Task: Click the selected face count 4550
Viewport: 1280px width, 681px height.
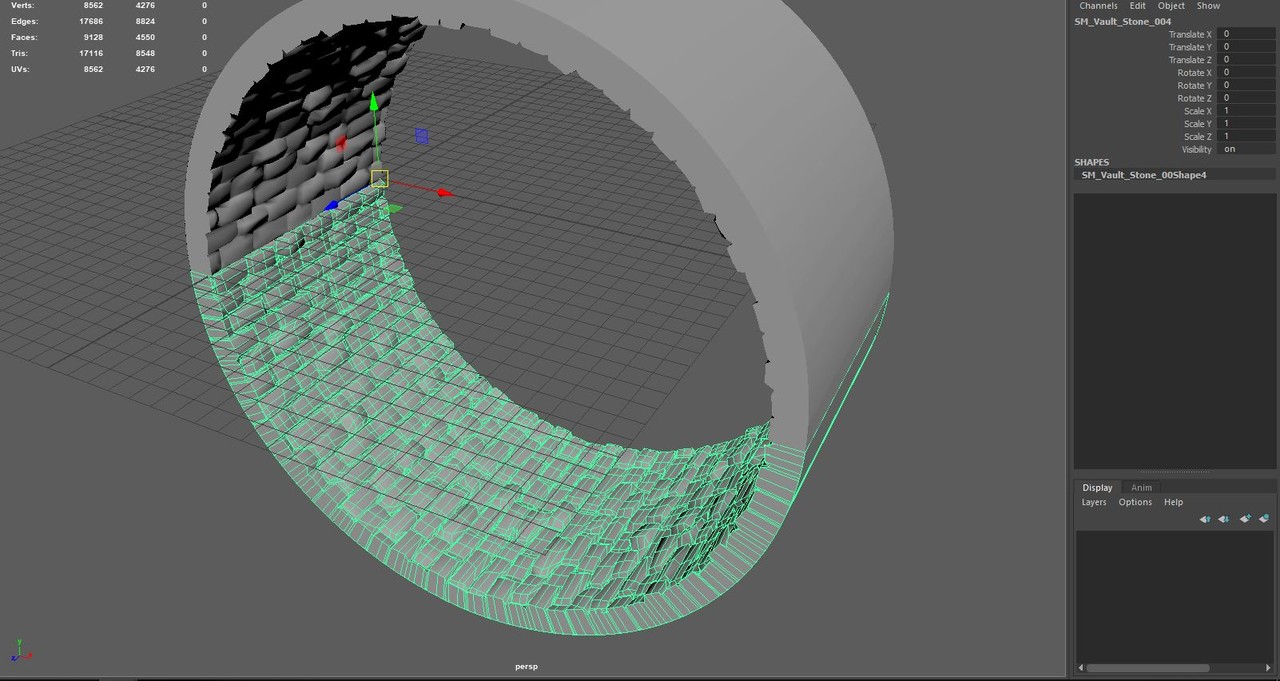Action: pyautogui.click(x=144, y=37)
